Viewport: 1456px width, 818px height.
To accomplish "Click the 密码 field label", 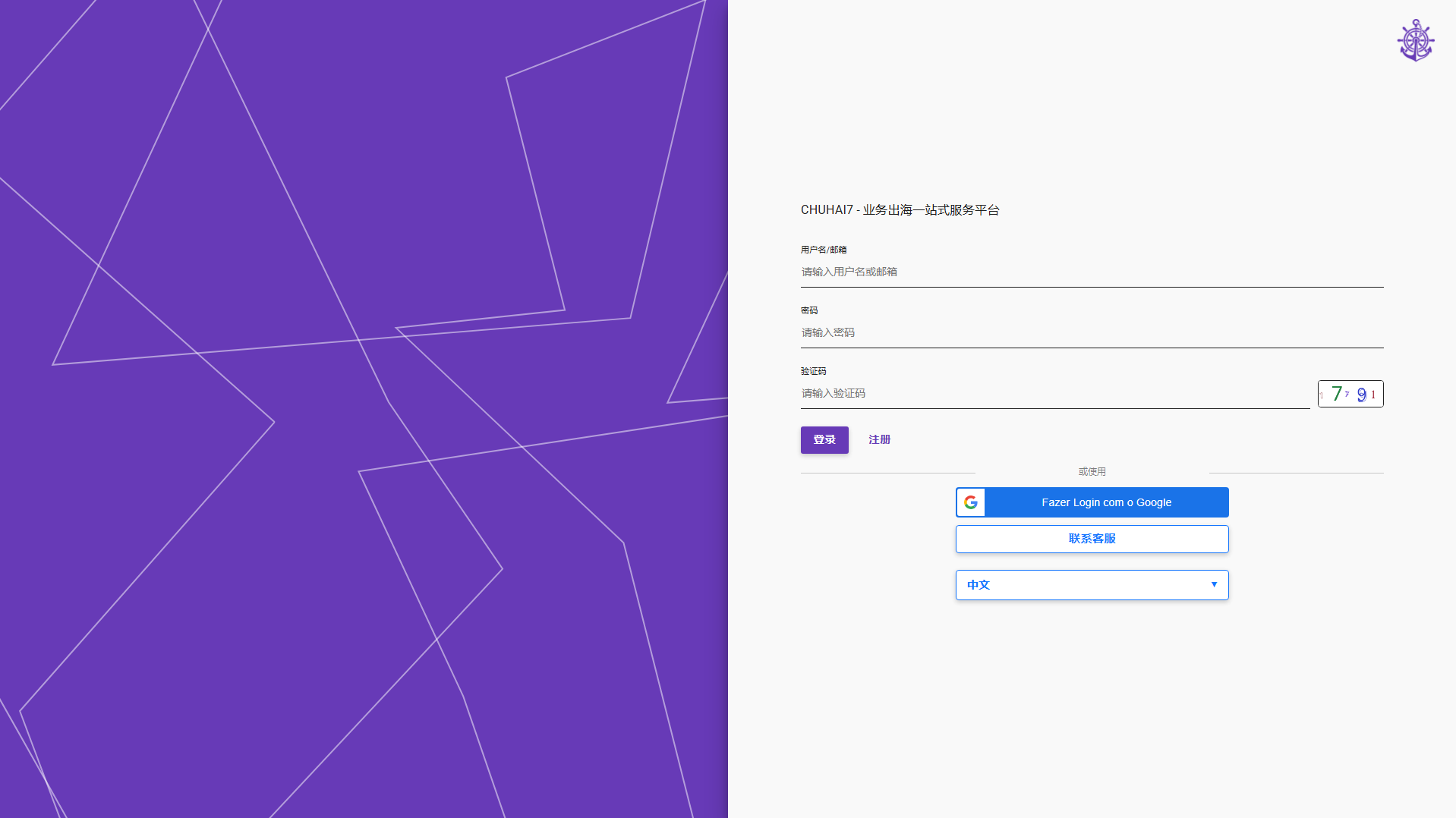I will [x=809, y=310].
